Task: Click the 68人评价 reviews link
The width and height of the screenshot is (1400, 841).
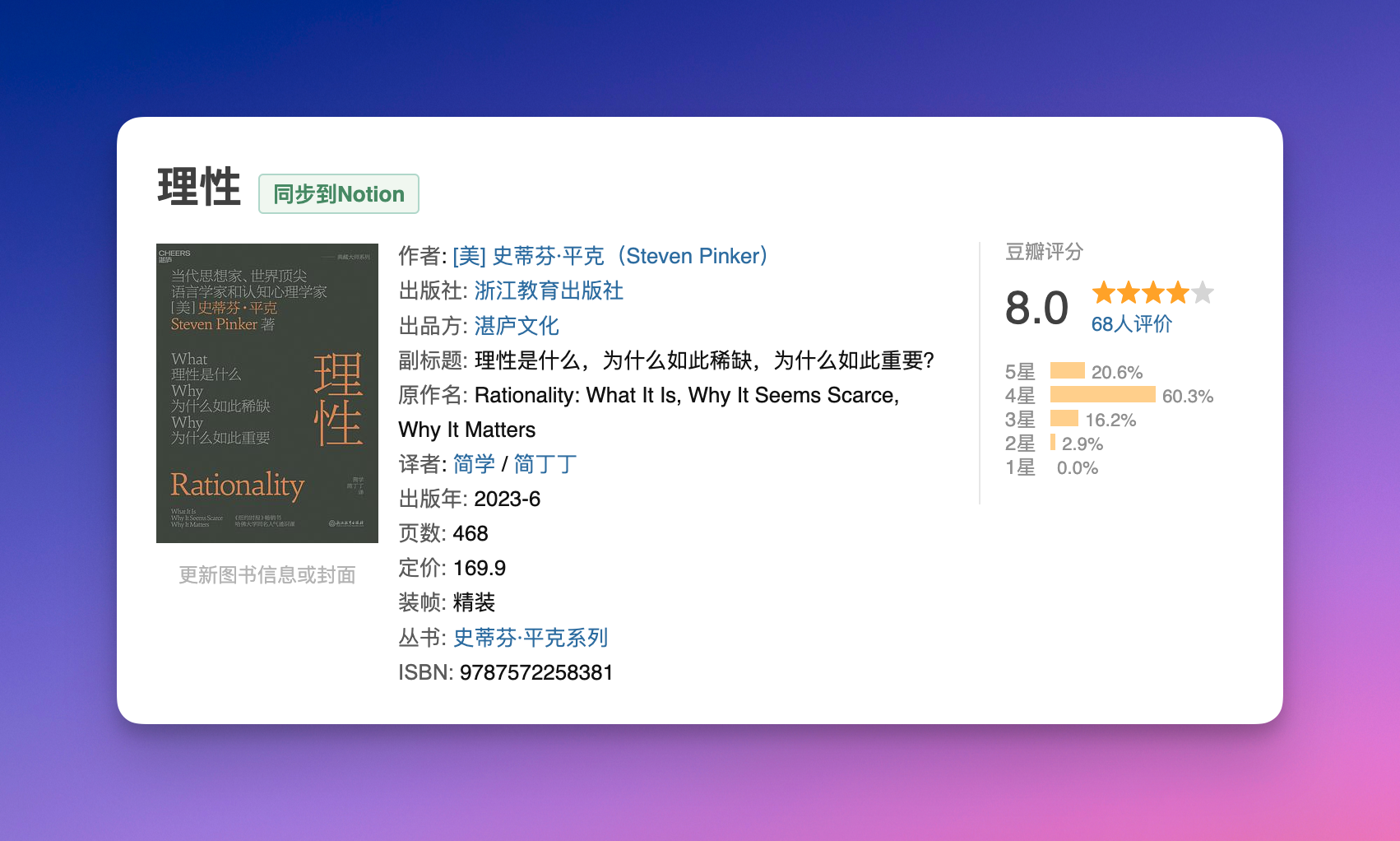Action: [1131, 324]
